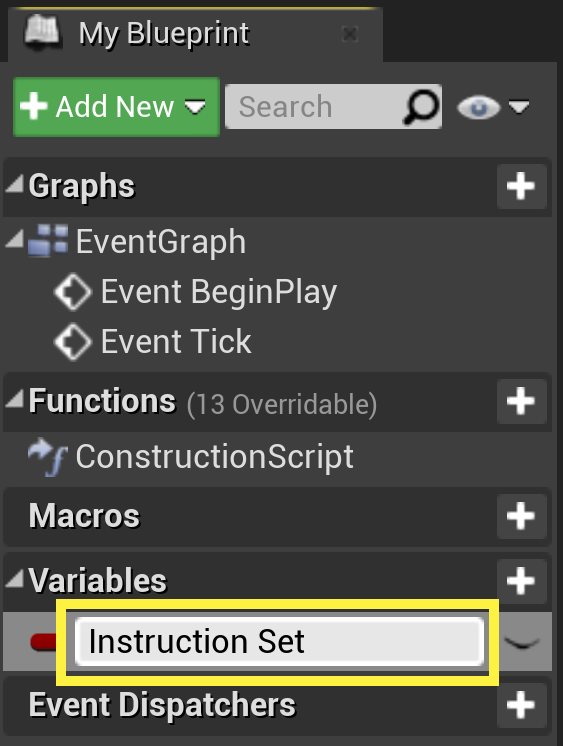The image size is (563, 746).
Task: Add a new function with plus icon
Action: [522, 402]
